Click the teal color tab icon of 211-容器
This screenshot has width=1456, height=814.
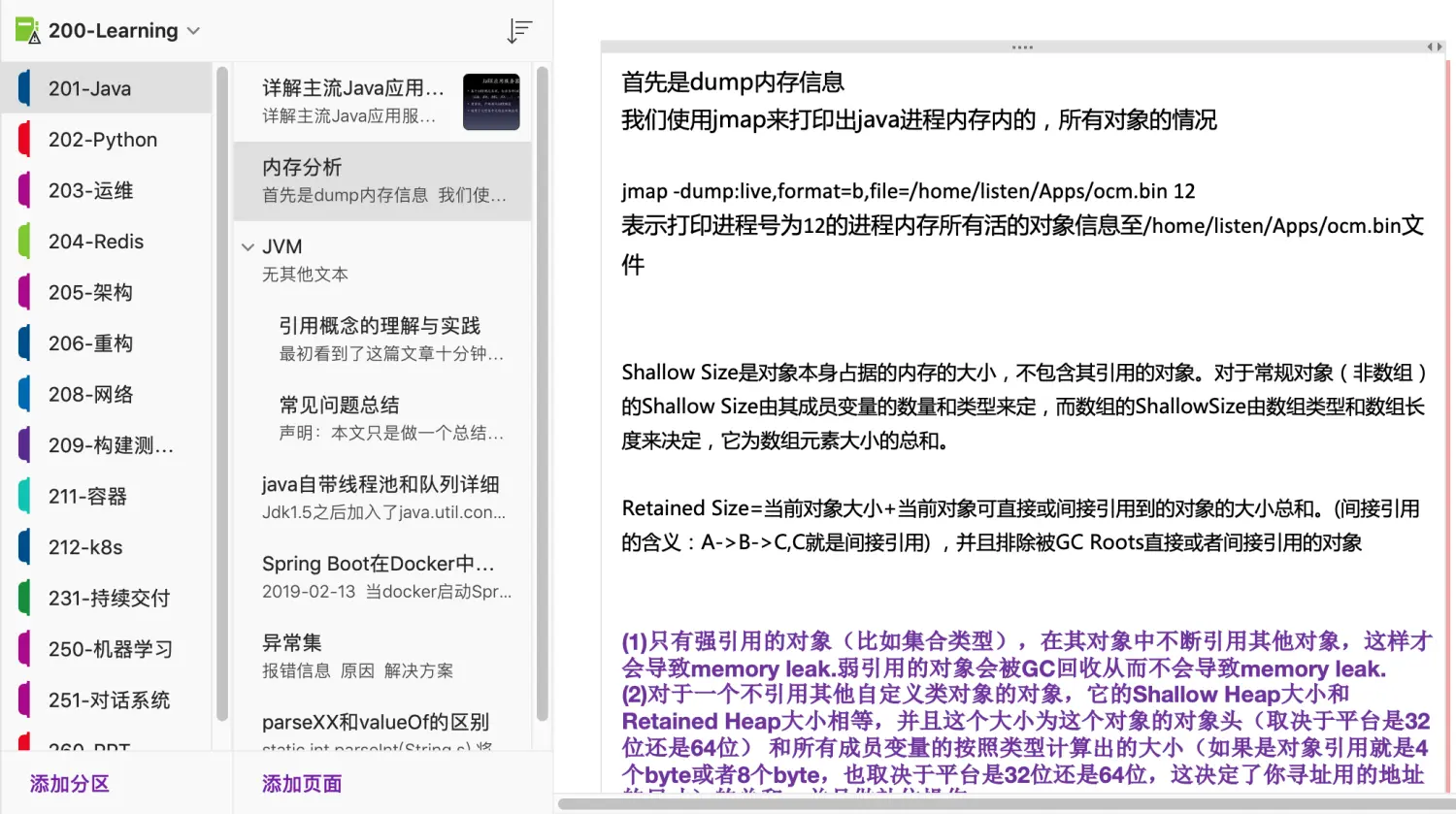[24, 496]
